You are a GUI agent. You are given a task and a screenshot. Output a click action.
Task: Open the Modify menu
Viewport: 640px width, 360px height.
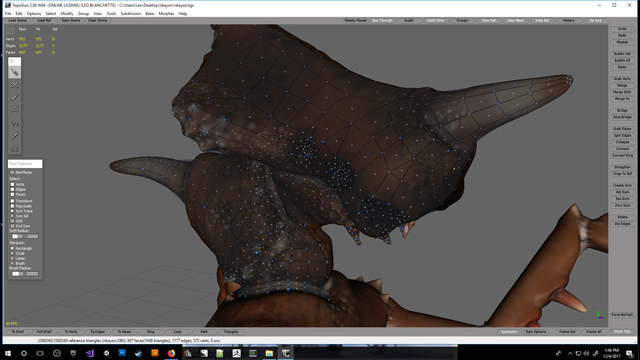pyautogui.click(x=67, y=13)
